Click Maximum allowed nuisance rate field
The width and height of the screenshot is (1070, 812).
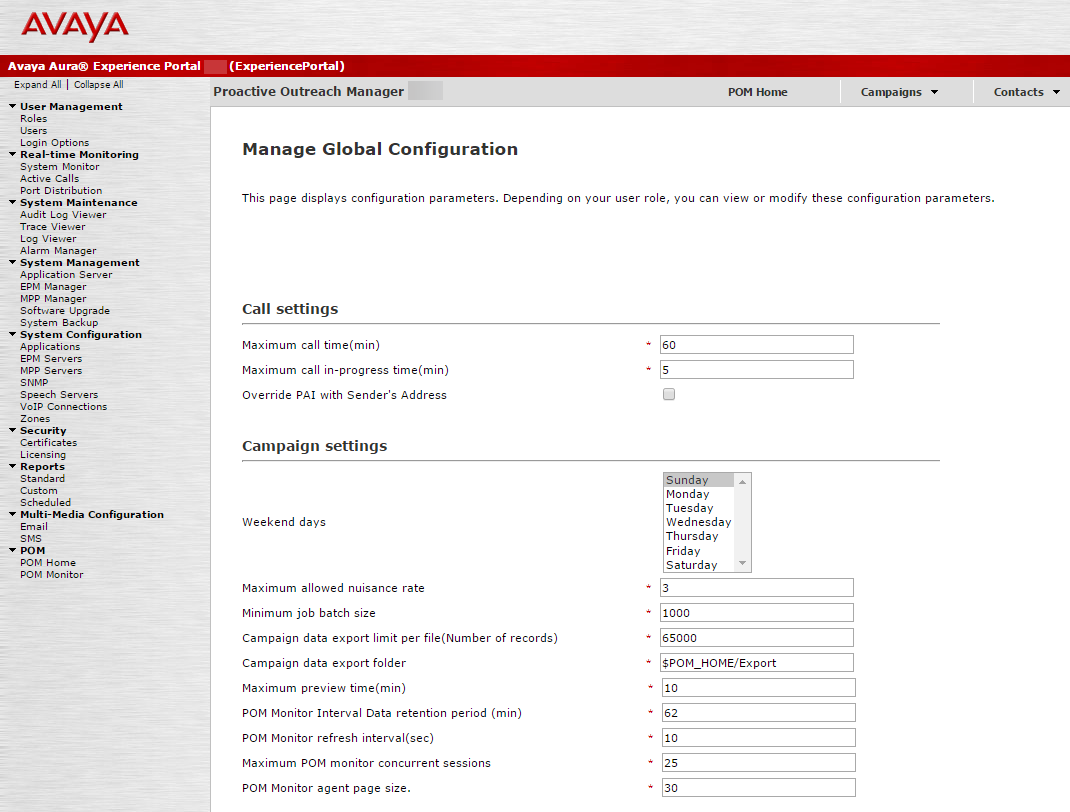point(757,588)
